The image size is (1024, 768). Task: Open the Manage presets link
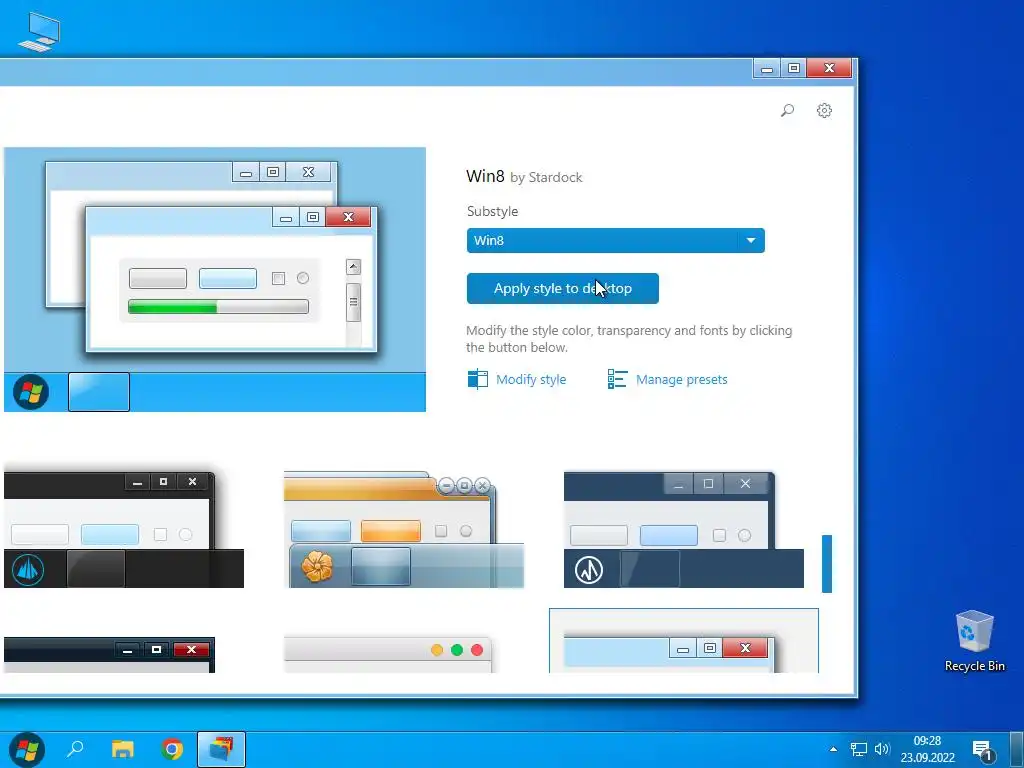pos(681,379)
